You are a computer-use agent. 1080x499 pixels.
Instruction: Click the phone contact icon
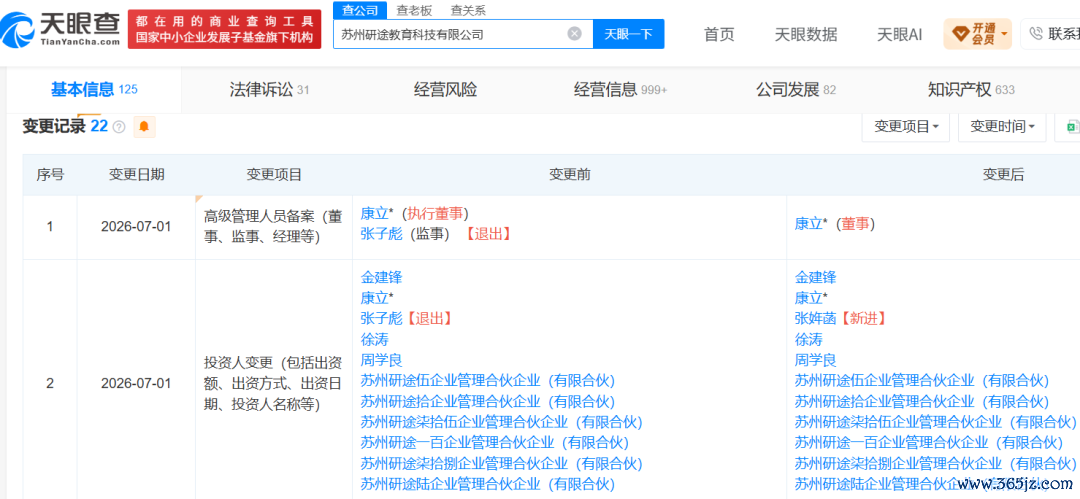(1035, 33)
